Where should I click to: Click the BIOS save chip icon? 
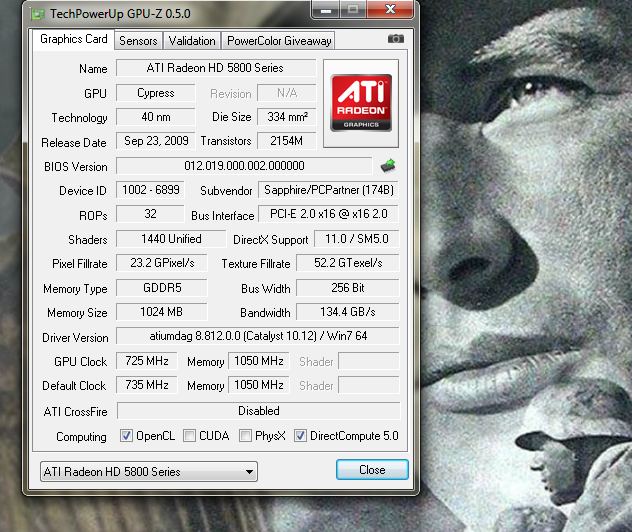[x=388, y=166]
